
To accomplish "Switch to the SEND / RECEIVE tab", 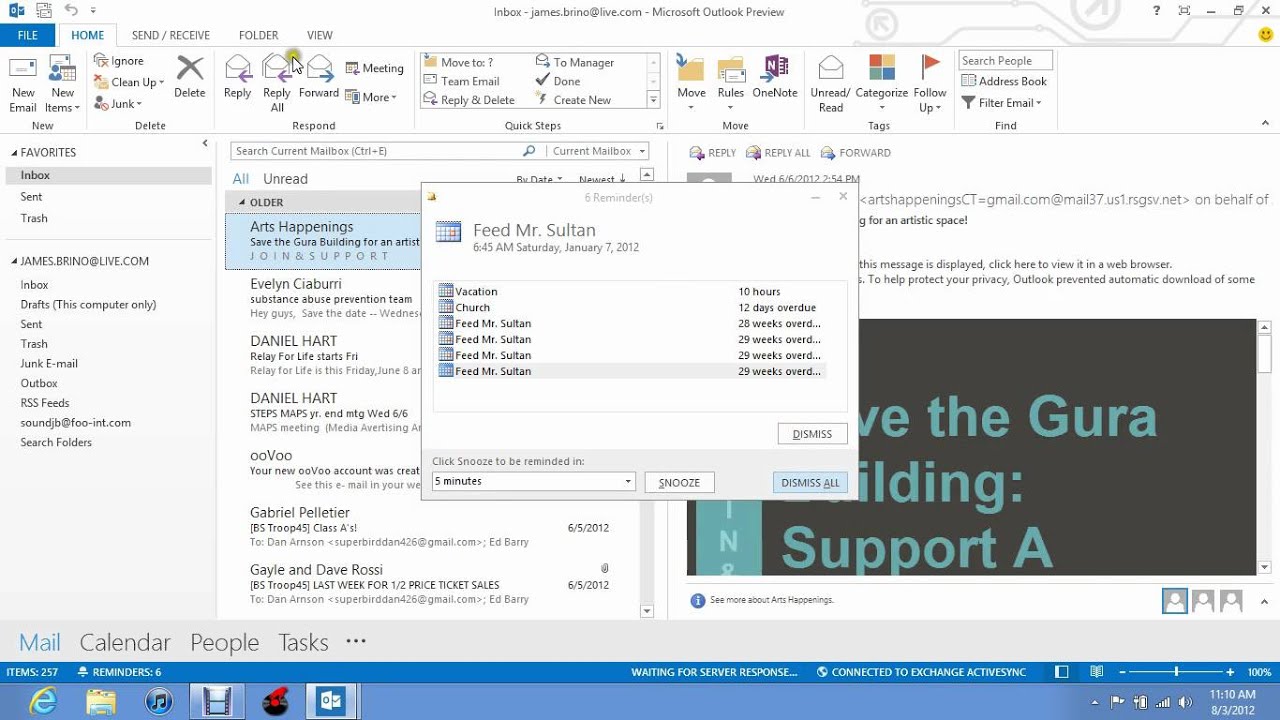I will click(171, 35).
